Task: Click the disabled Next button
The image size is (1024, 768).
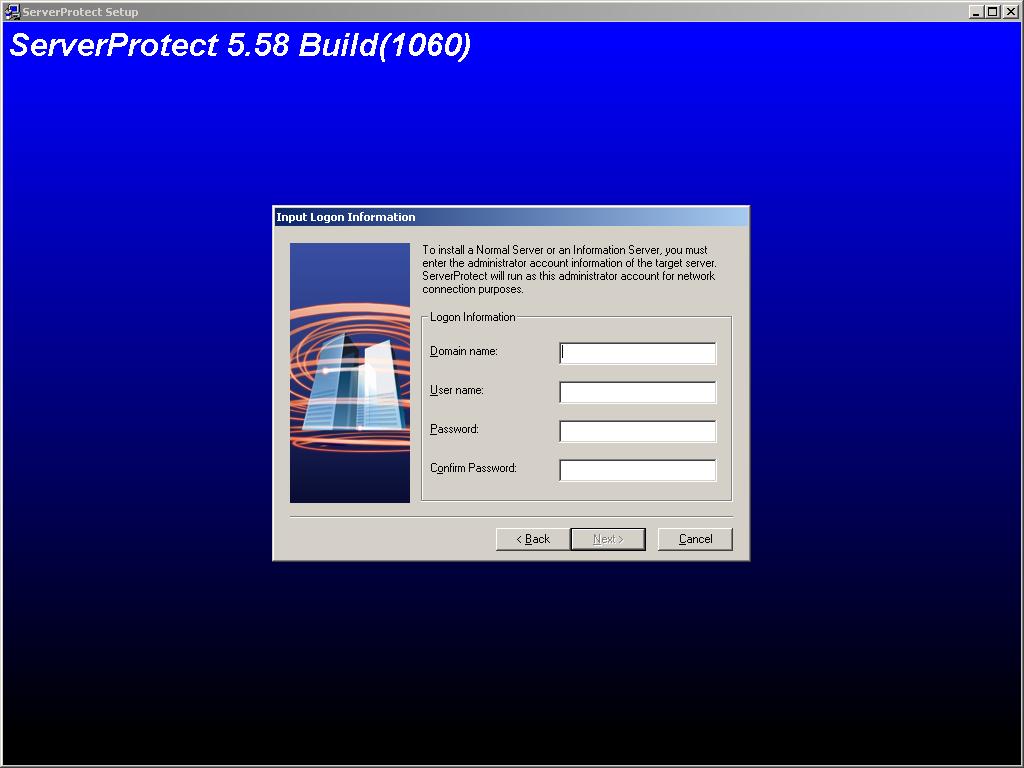Action: tap(607, 538)
